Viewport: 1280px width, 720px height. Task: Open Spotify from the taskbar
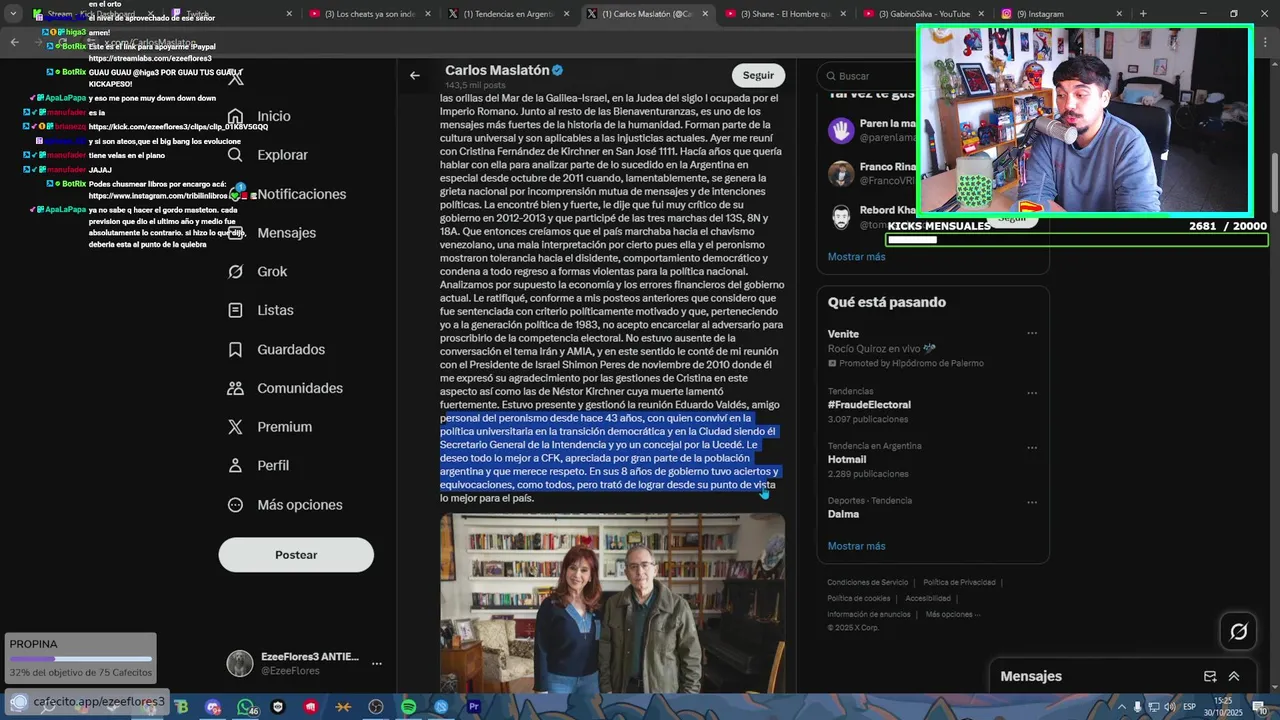409,707
